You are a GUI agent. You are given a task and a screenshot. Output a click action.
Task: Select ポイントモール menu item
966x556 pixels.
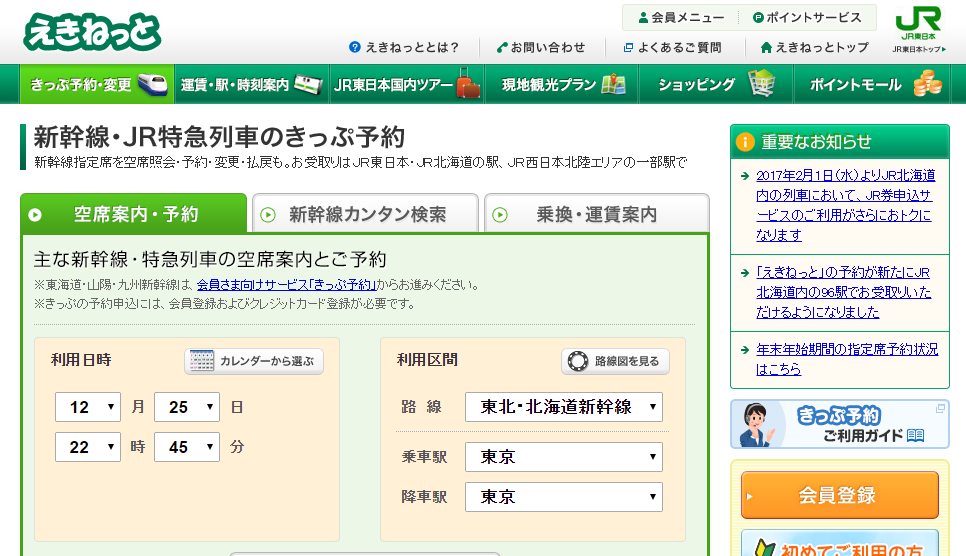pyautogui.click(x=871, y=84)
